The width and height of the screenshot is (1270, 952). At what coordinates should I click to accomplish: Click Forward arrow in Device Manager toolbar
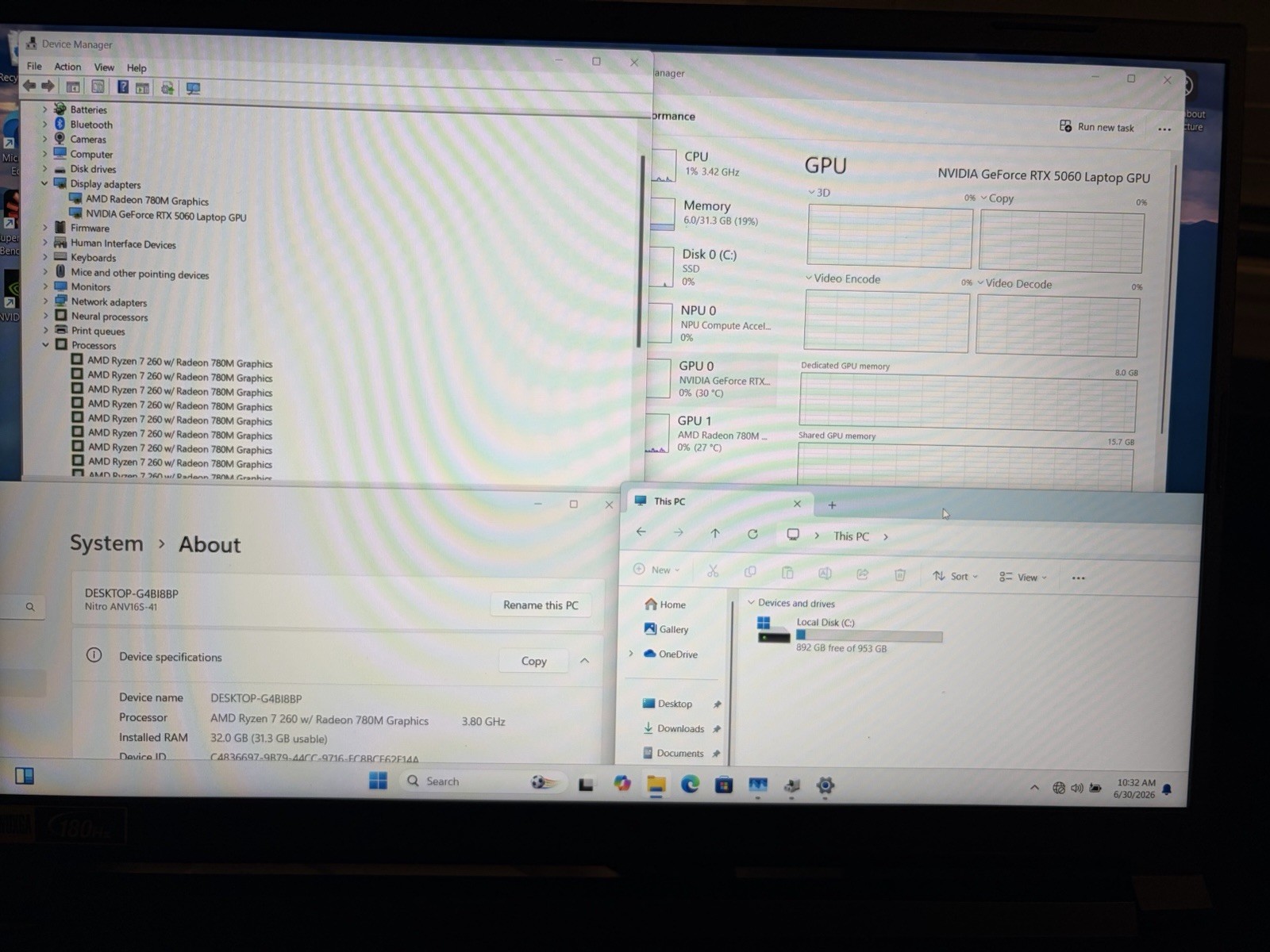[x=48, y=86]
